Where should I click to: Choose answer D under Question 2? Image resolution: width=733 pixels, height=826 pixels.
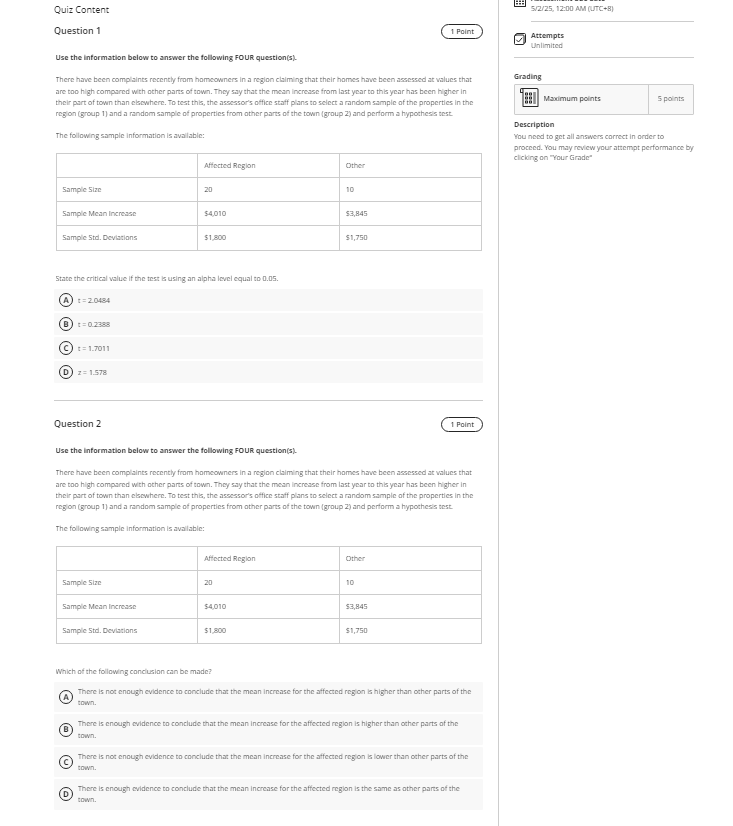coord(66,794)
